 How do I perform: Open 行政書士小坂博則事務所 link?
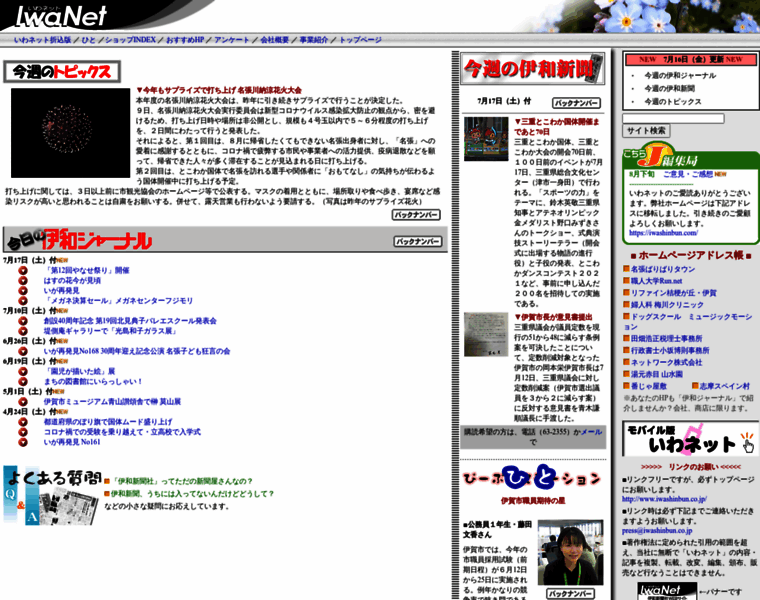coord(670,350)
